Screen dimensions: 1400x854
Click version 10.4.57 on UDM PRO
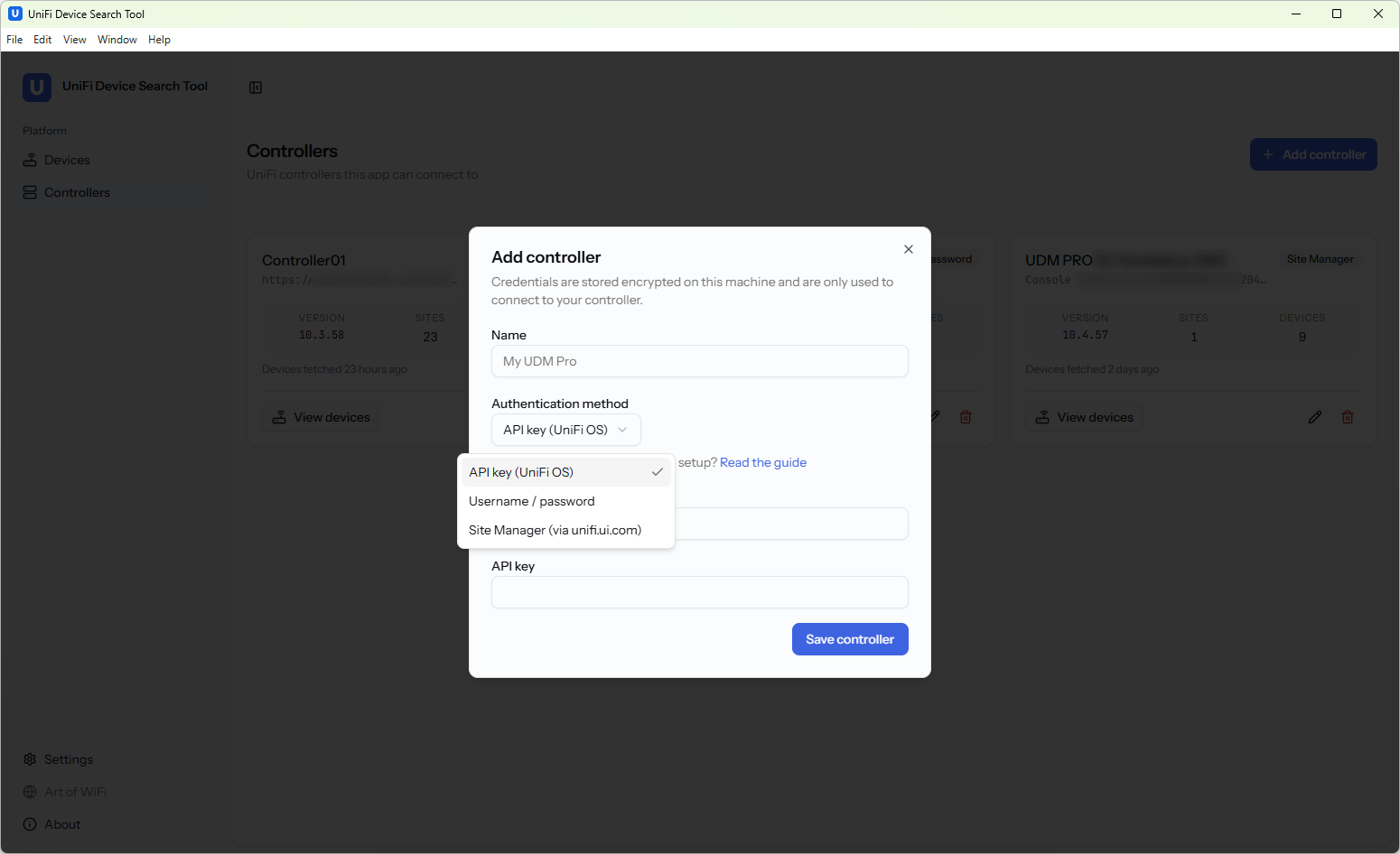1085,335
